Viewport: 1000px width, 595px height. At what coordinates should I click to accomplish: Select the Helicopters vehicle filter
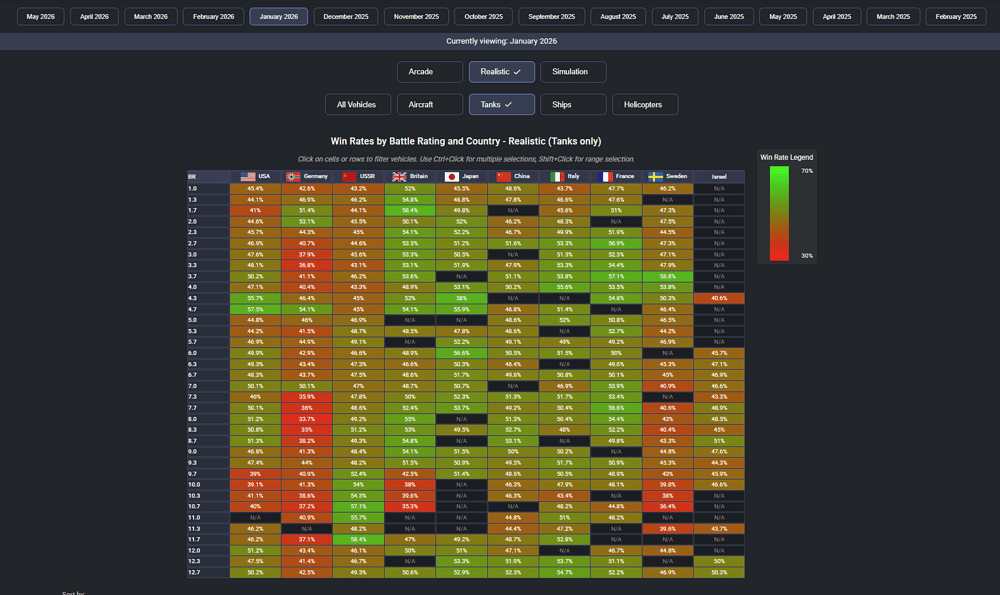[x=645, y=105]
